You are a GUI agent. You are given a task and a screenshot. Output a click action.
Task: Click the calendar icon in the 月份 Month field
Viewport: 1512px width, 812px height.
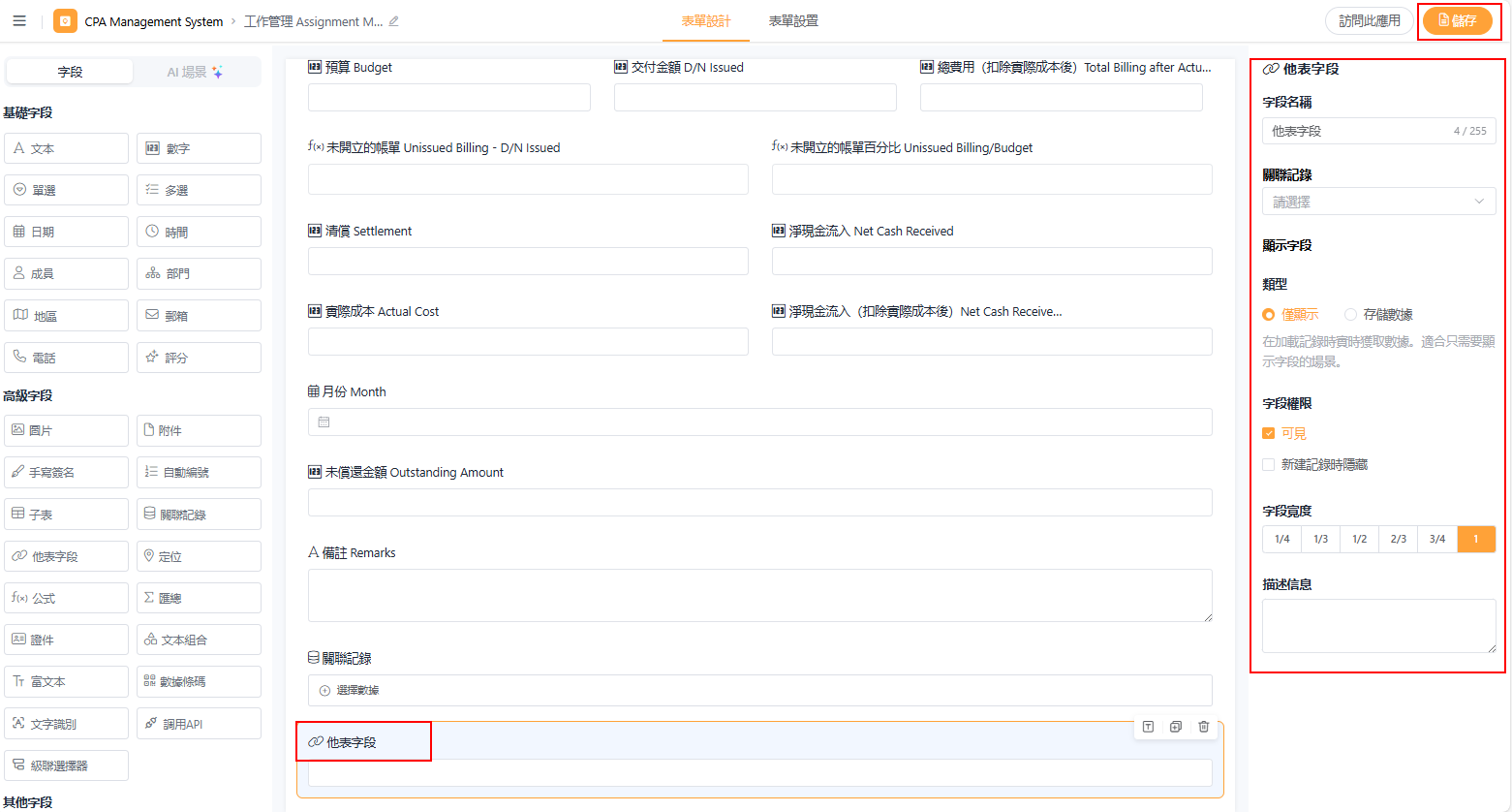[x=324, y=422]
